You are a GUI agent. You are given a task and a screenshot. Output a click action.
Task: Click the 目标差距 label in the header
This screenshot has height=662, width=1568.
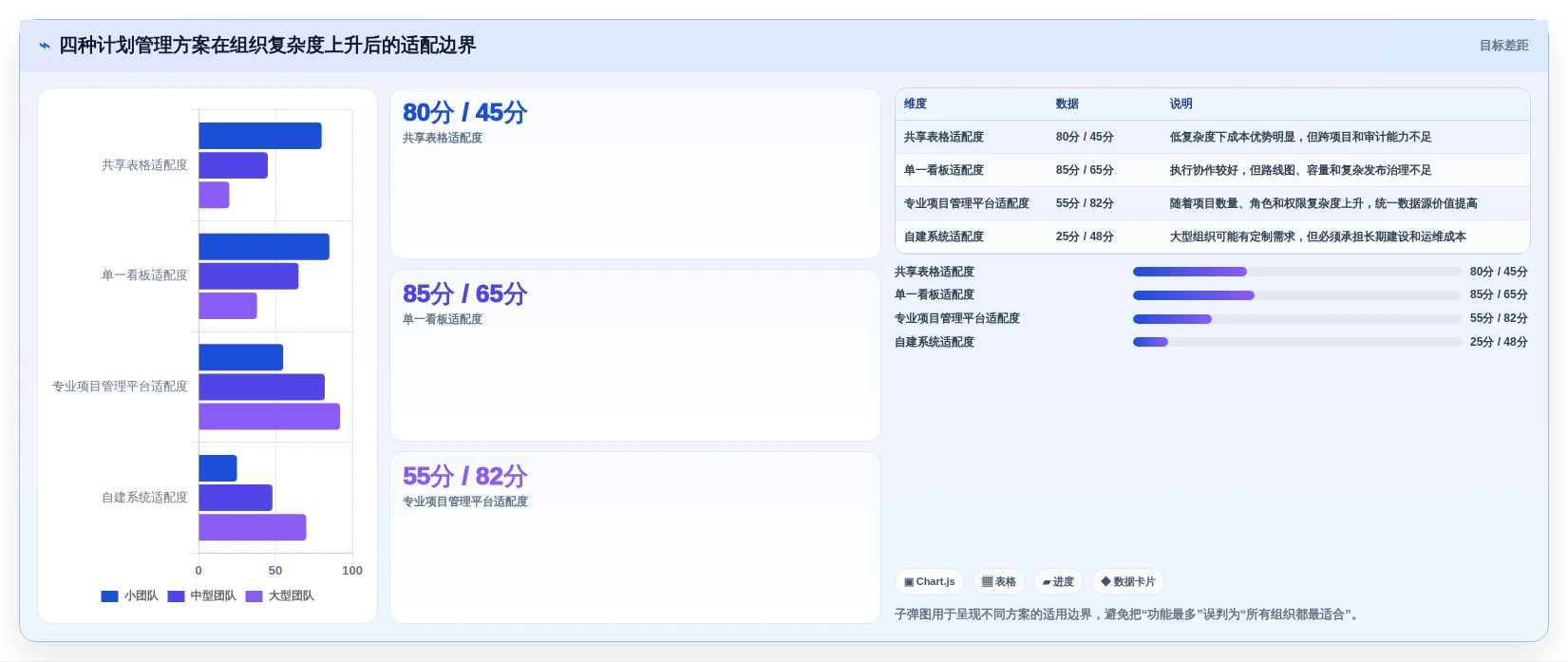coord(1503,46)
